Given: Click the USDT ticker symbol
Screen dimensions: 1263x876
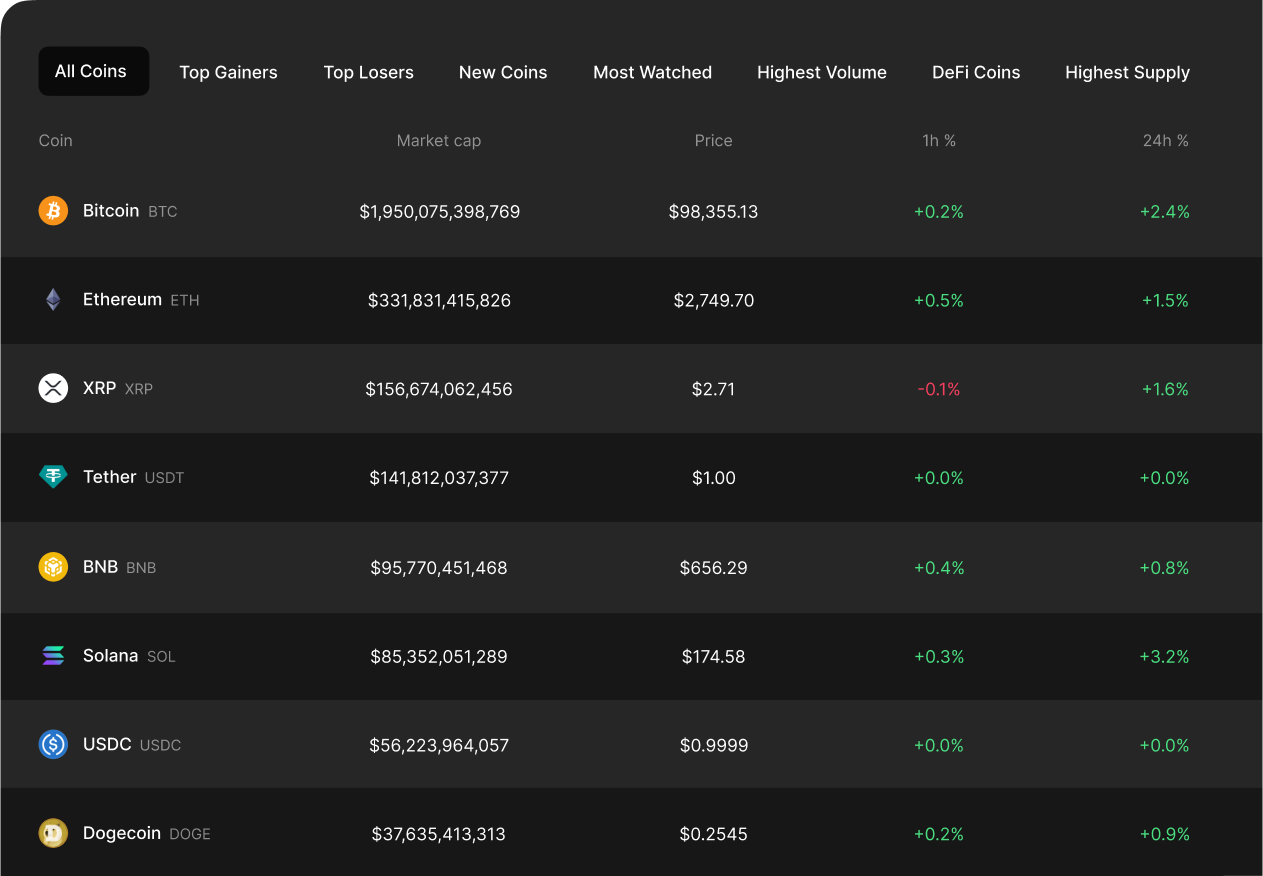Looking at the screenshot, I should 164,478.
